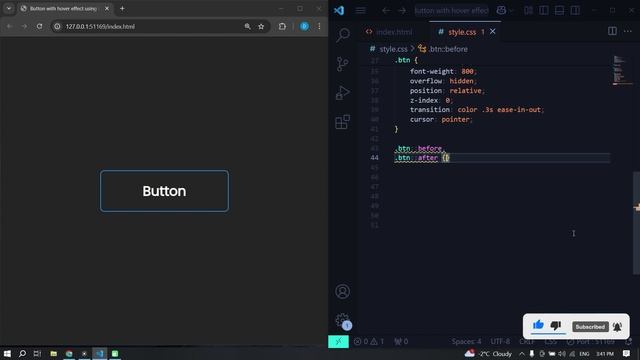Screen dimensions: 640x360
Task: Open Accounts menu in VS Code
Action: (342, 291)
